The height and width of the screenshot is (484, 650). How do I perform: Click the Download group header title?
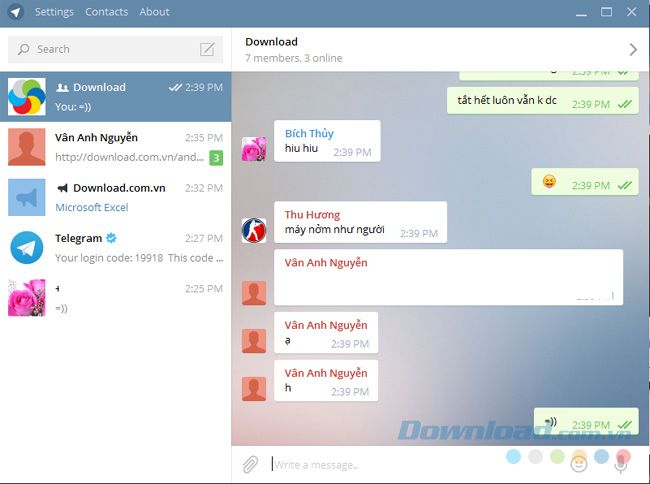tap(271, 42)
